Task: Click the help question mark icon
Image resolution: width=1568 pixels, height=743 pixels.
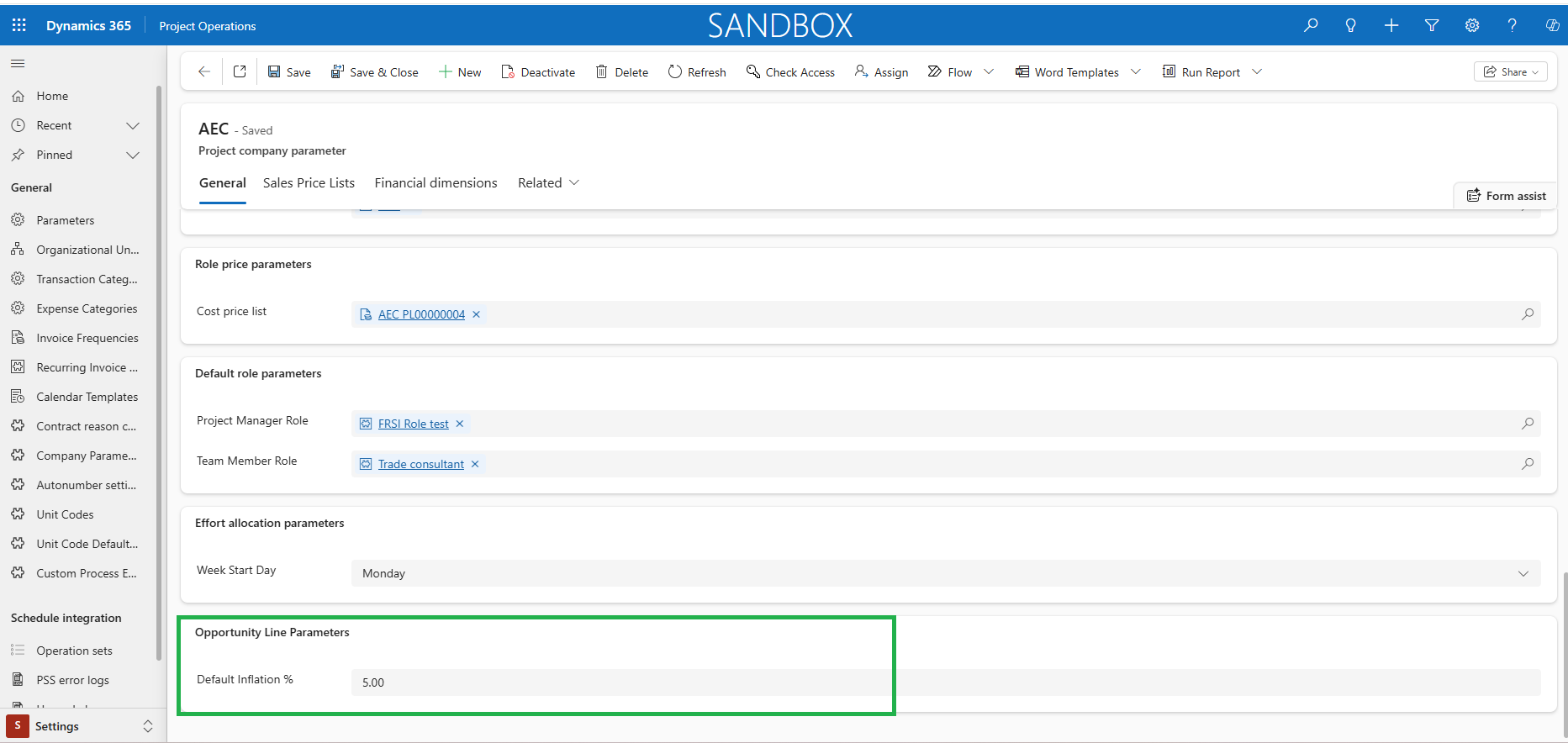Action: 1512,25
